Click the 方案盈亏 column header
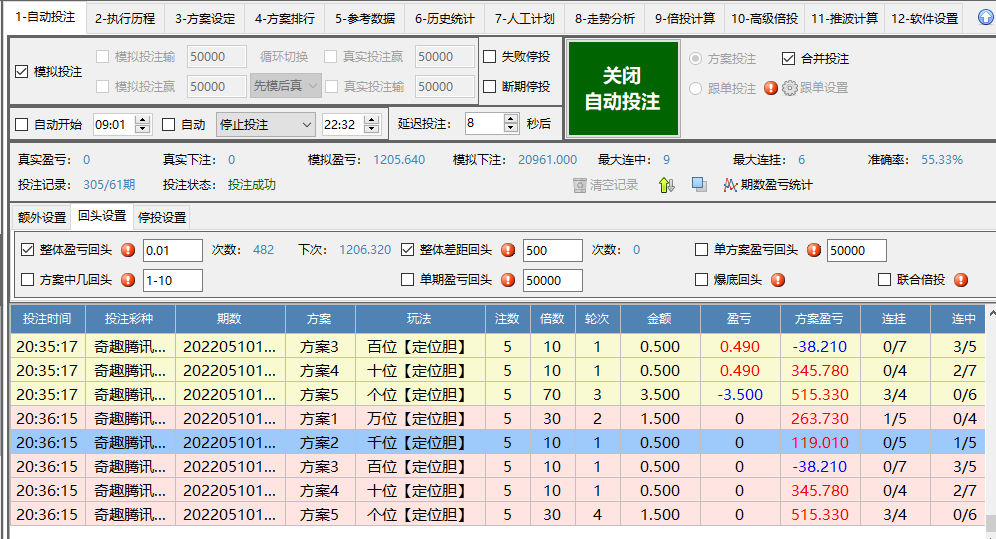This screenshot has width=996, height=539. [819, 319]
